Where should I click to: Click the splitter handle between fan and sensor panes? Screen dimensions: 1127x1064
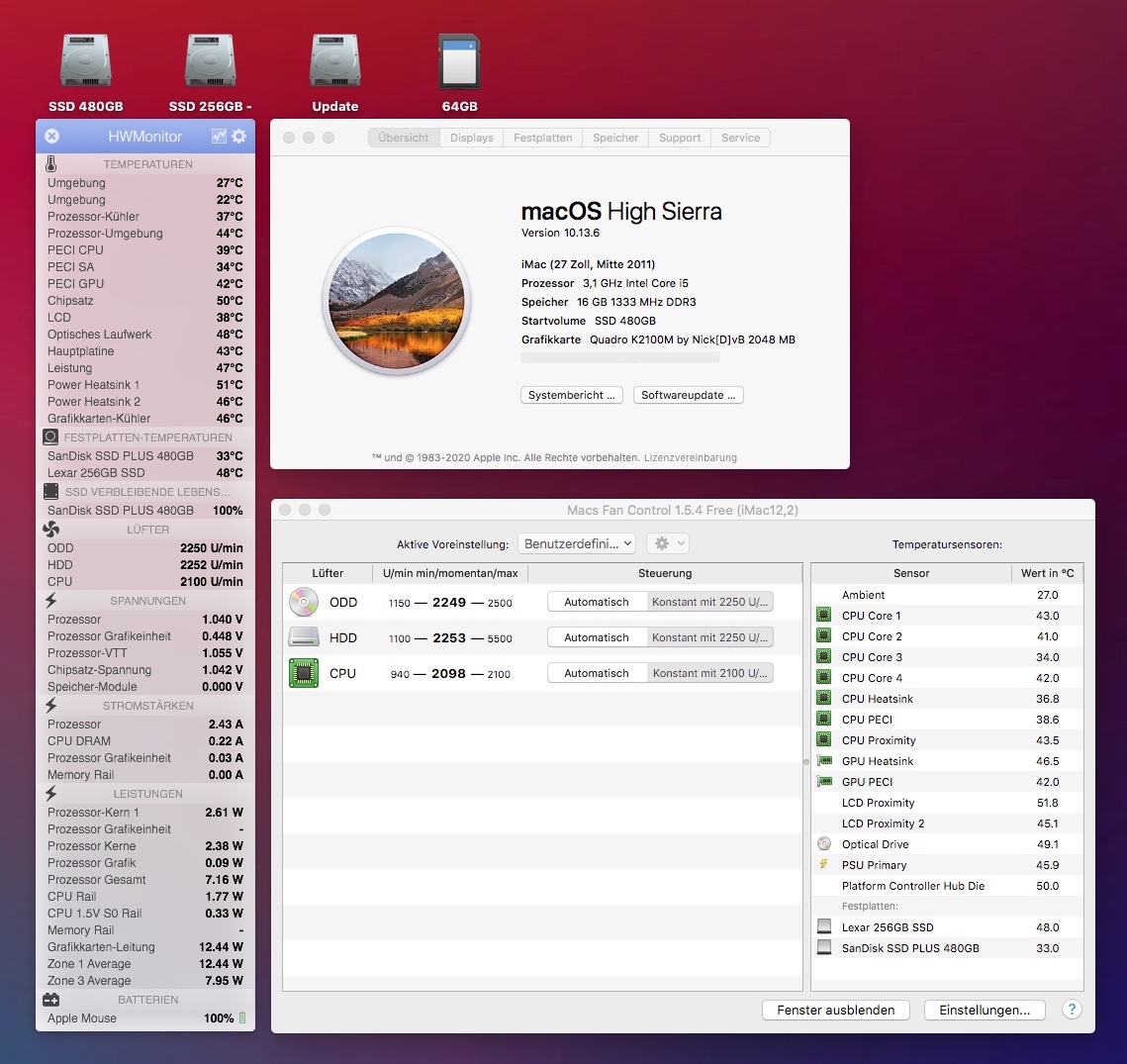pos(806,761)
